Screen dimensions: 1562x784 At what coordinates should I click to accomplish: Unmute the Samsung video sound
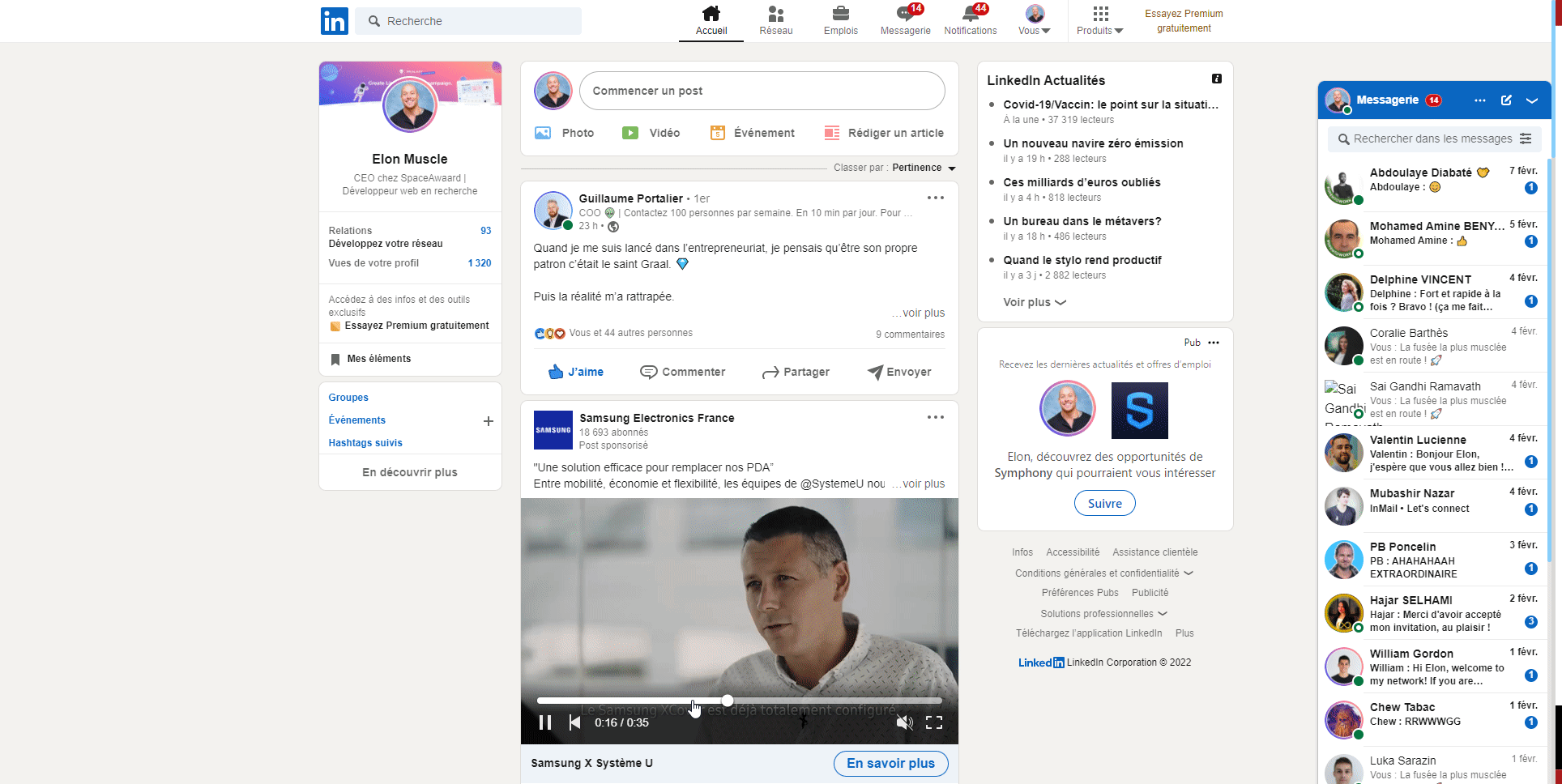905,722
